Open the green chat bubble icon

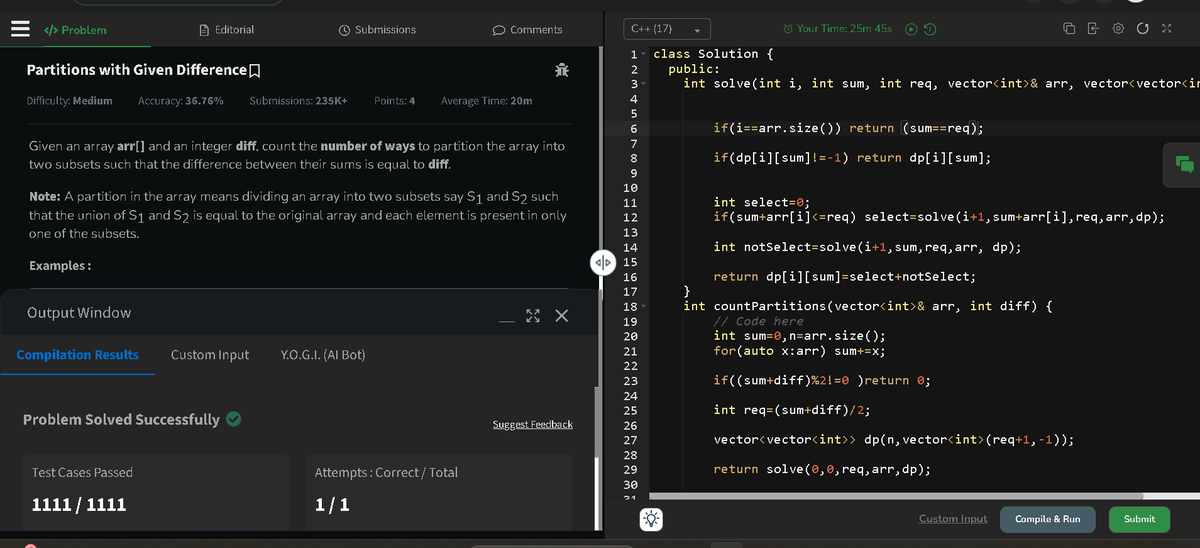(1184, 164)
